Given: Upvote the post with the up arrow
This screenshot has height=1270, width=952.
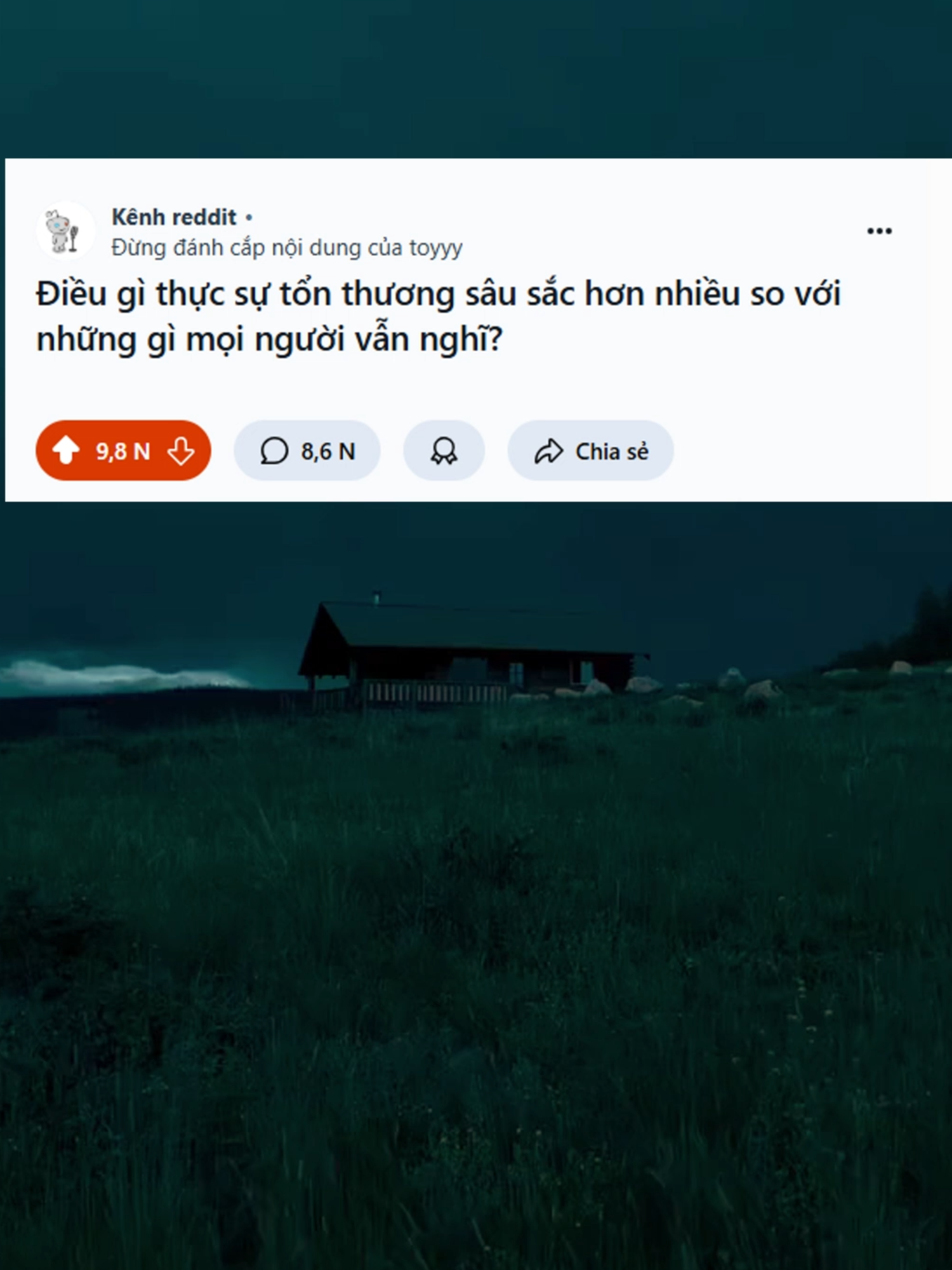Looking at the screenshot, I should point(65,451).
